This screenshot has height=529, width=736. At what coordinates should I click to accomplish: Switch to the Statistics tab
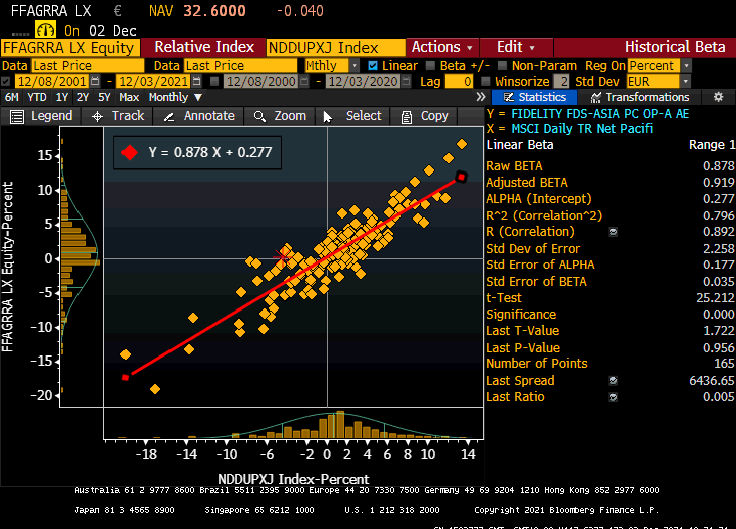[x=534, y=97]
